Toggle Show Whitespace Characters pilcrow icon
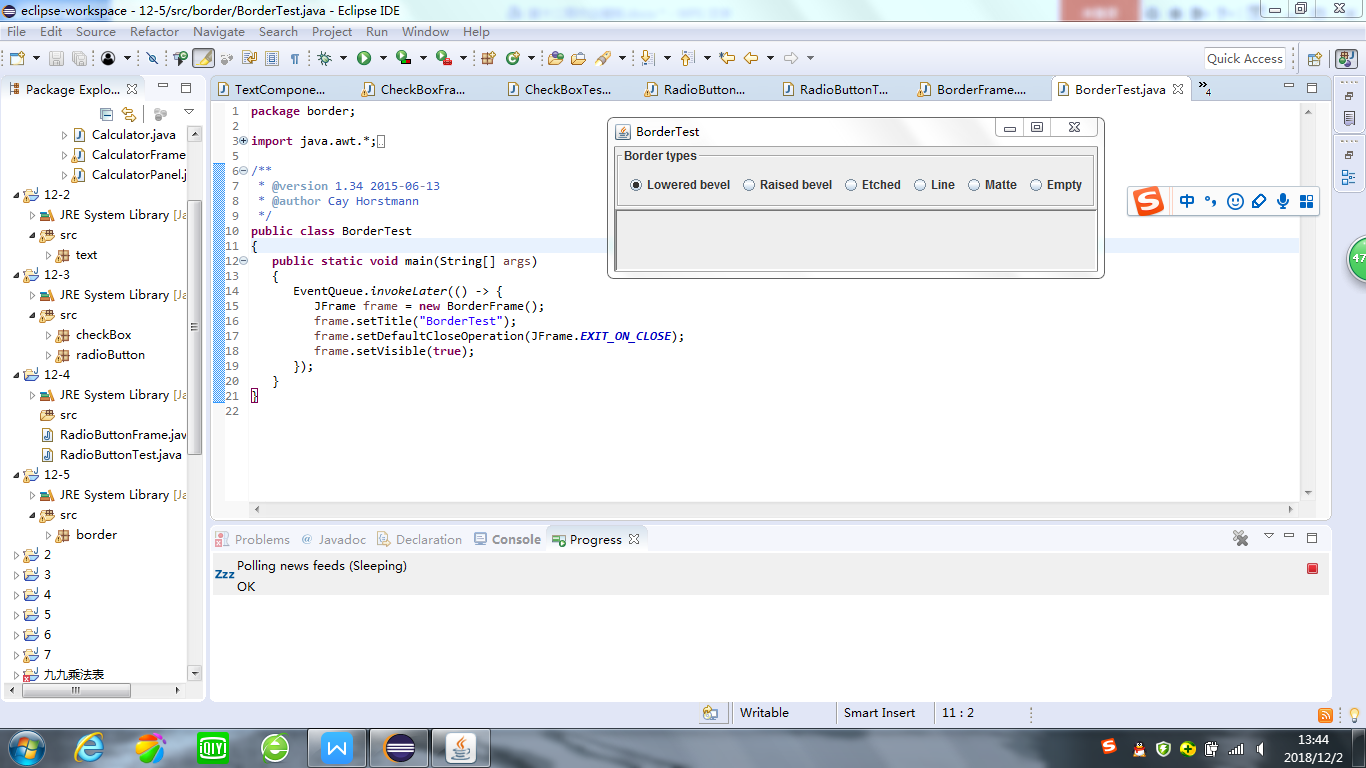This screenshot has width=1366, height=768. [295, 58]
